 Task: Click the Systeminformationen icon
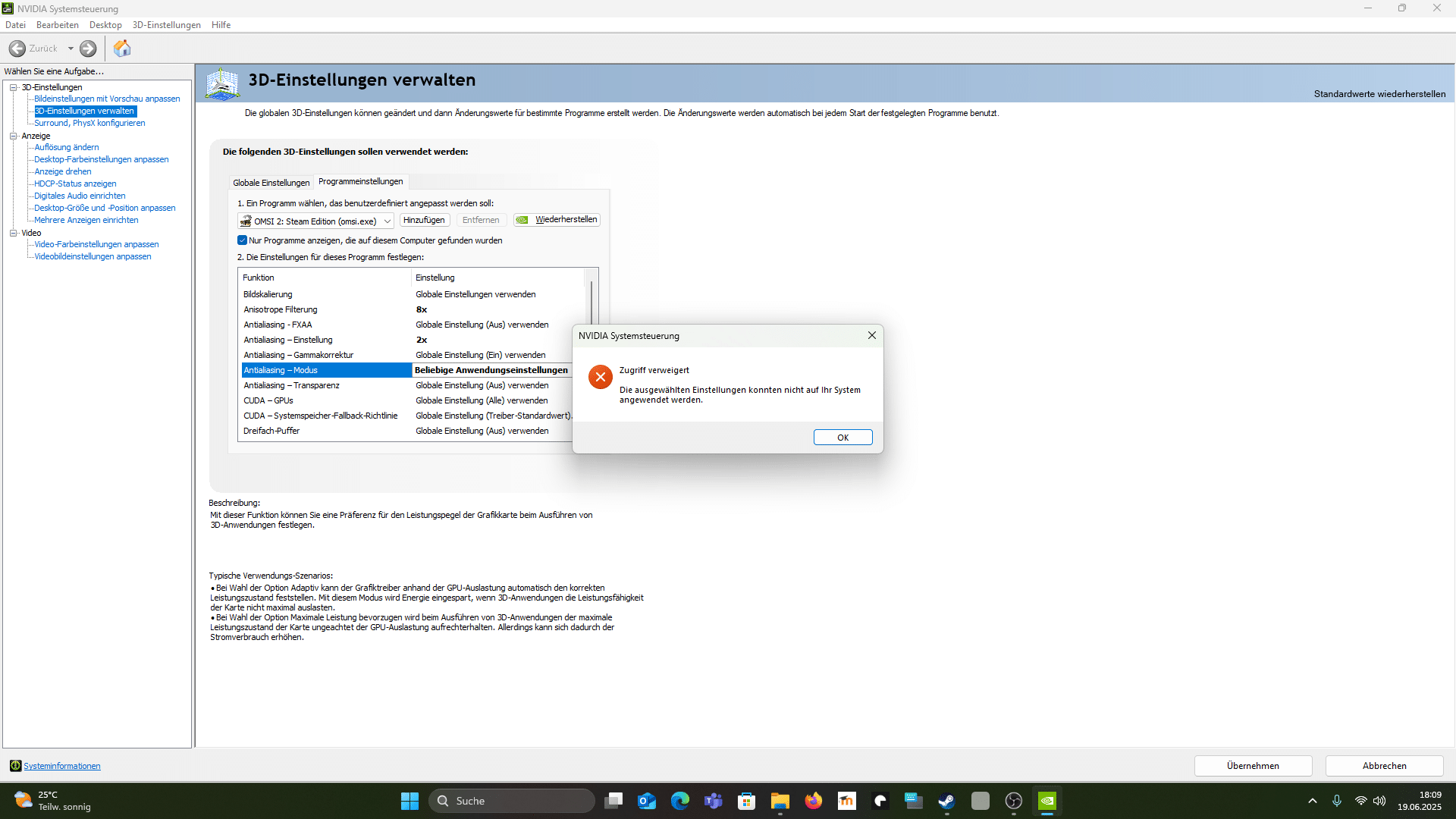point(15,766)
